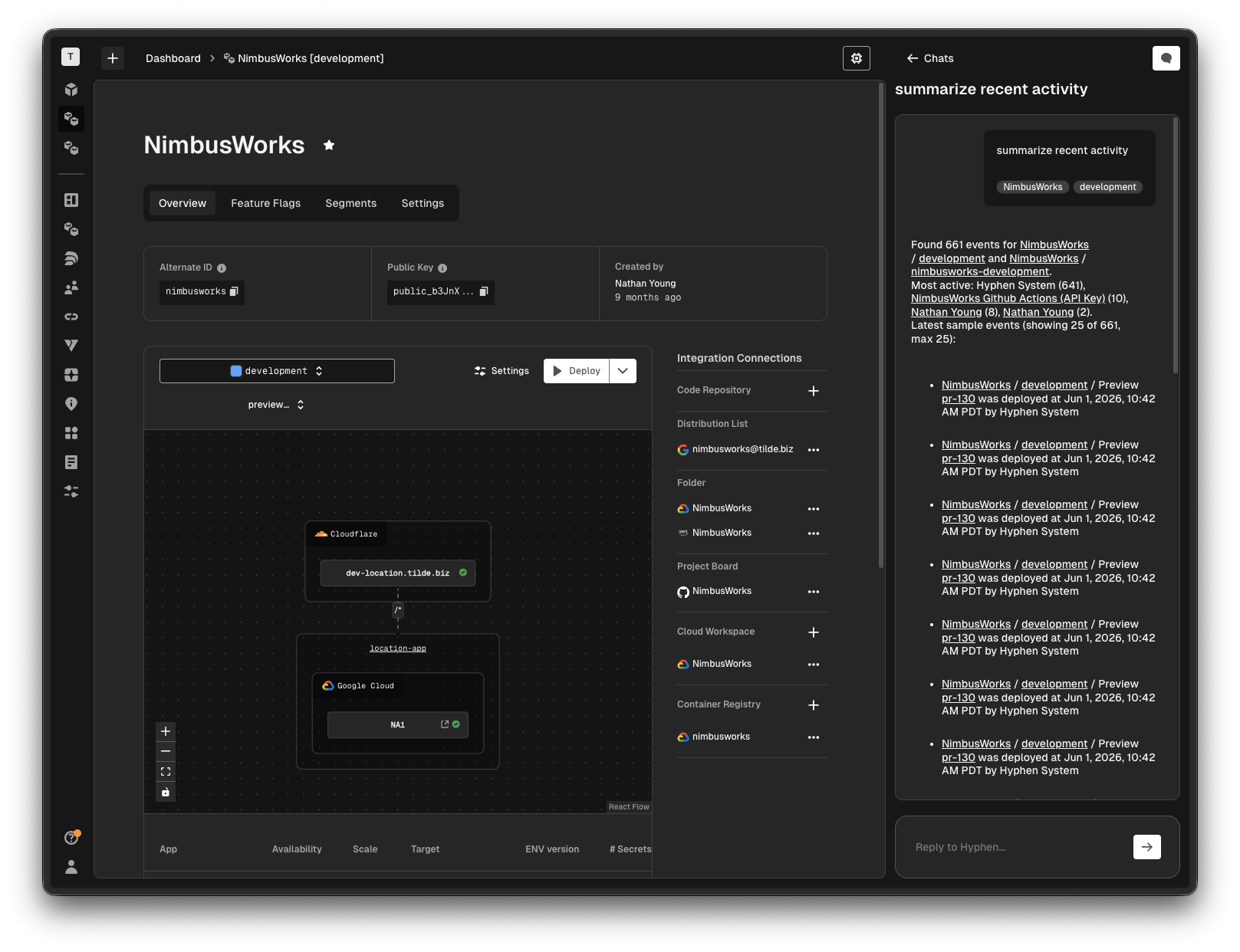Open the user profile icon at sidebar bottom
This screenshot has width=1240, height=952.
coord(71,867)
